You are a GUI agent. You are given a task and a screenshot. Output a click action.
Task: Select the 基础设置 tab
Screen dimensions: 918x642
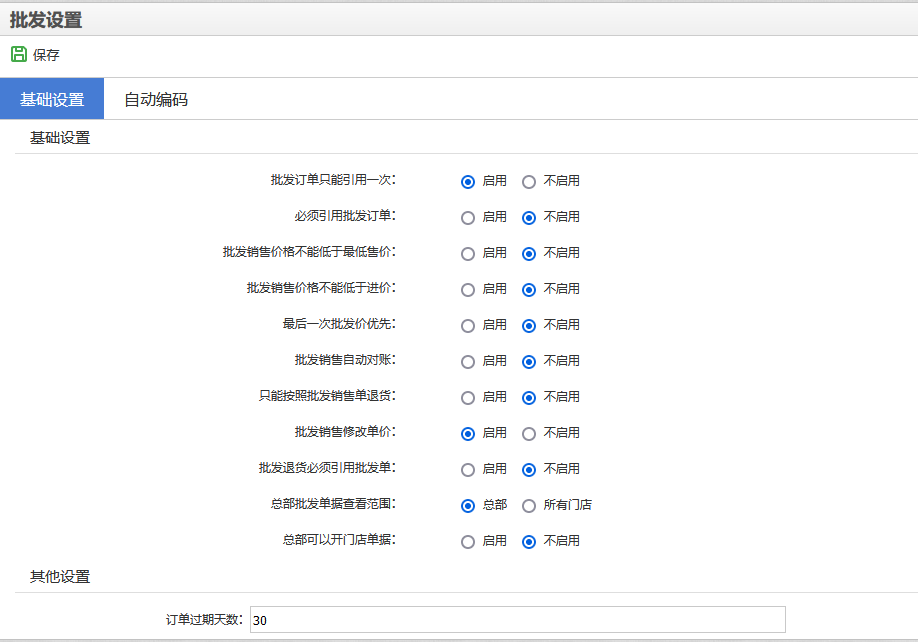pos(52,99)
